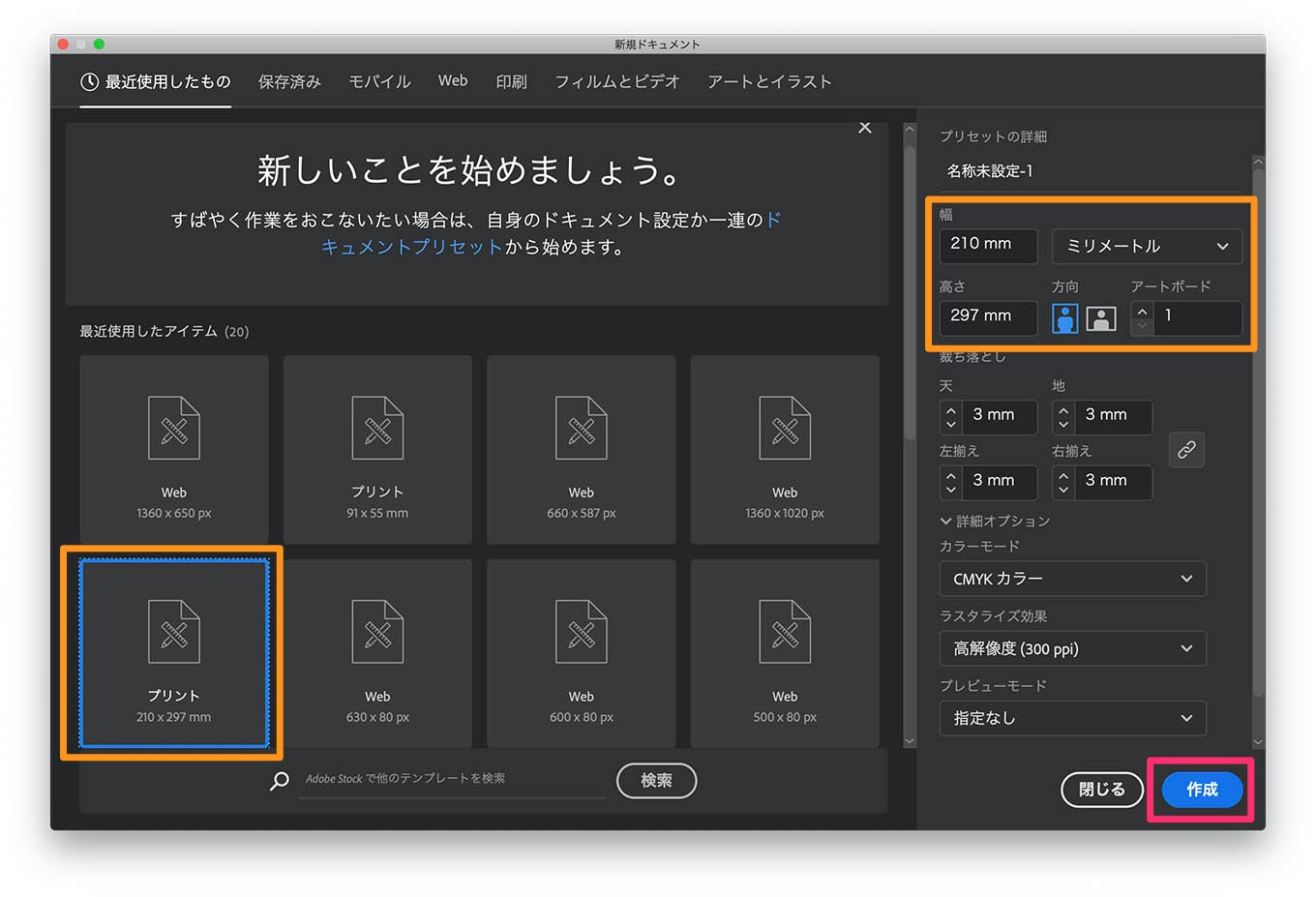Decrease the 天 bleed value
Screen dimensions: 1316x897
(951, 425)
